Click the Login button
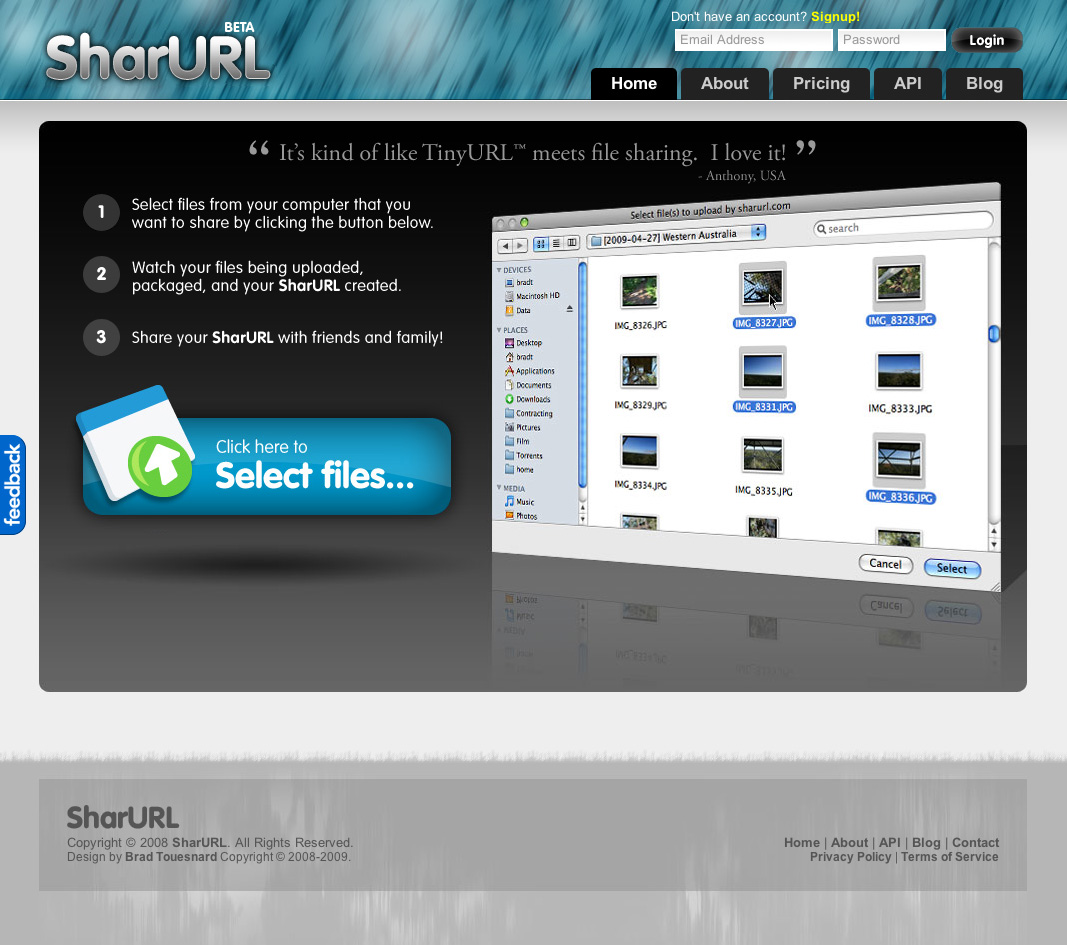Screen dimensions: 1067x945 [x=987, y=40]
